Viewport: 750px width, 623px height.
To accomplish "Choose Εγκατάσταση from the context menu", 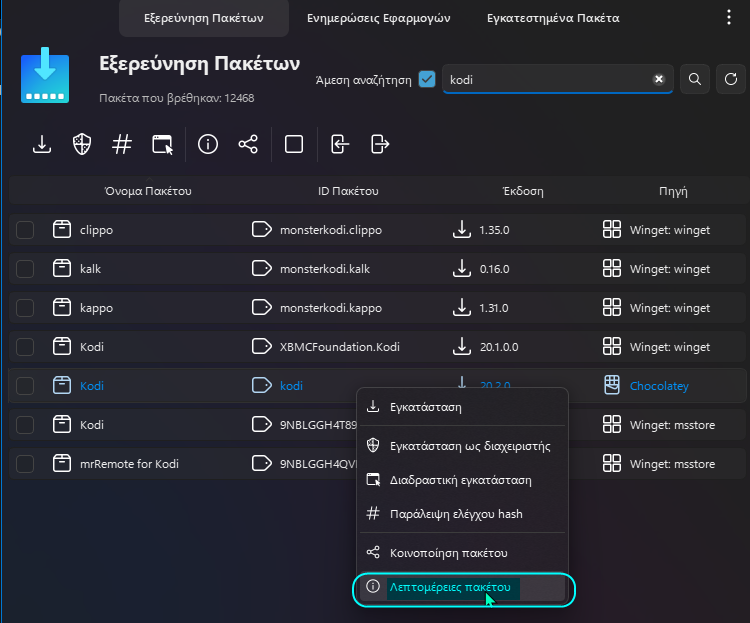I will click(462, 407).
